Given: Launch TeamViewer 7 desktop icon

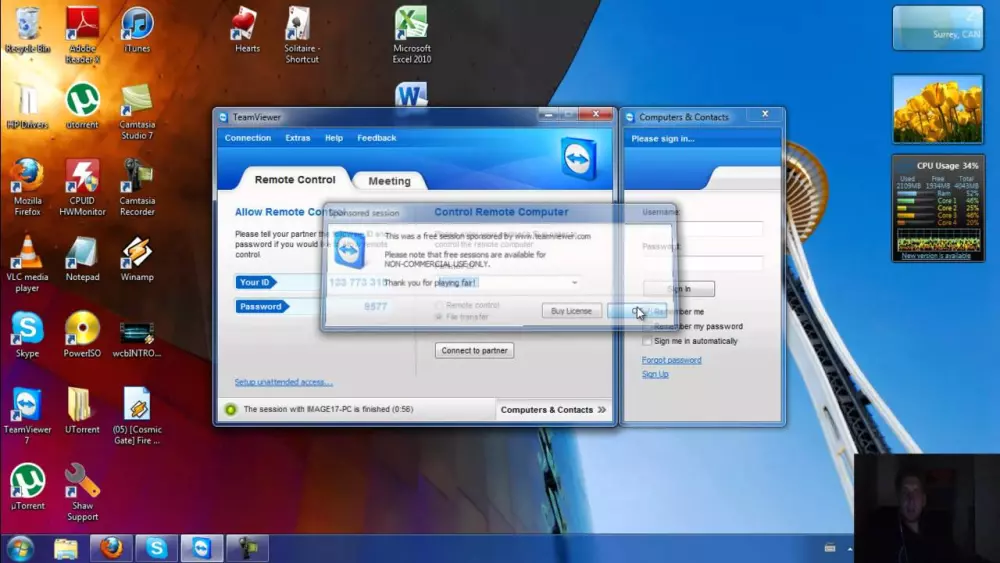Looking at the screenshot, I should [27, 415].
